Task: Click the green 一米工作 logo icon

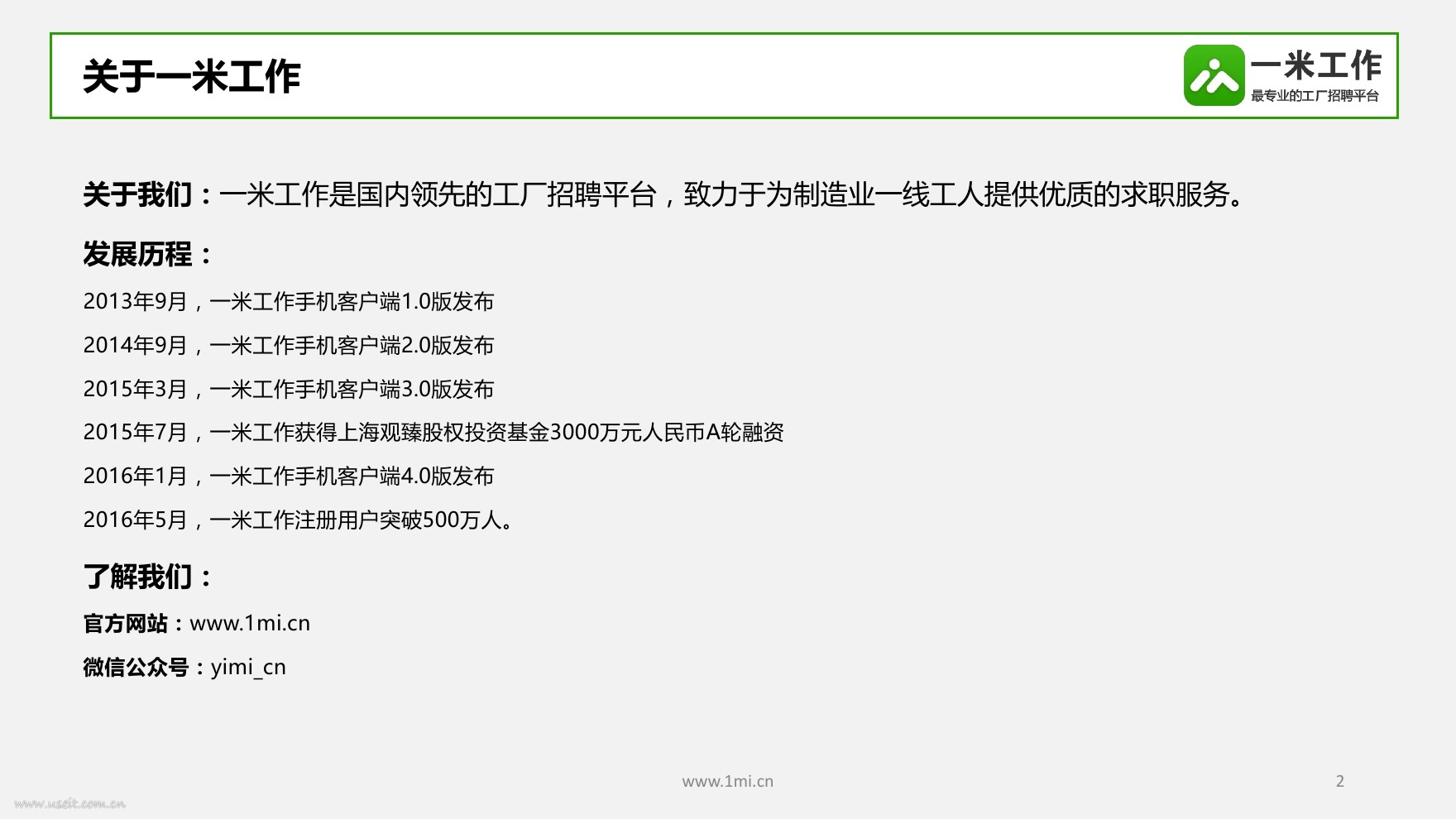Action: [x=1214, y=75]
